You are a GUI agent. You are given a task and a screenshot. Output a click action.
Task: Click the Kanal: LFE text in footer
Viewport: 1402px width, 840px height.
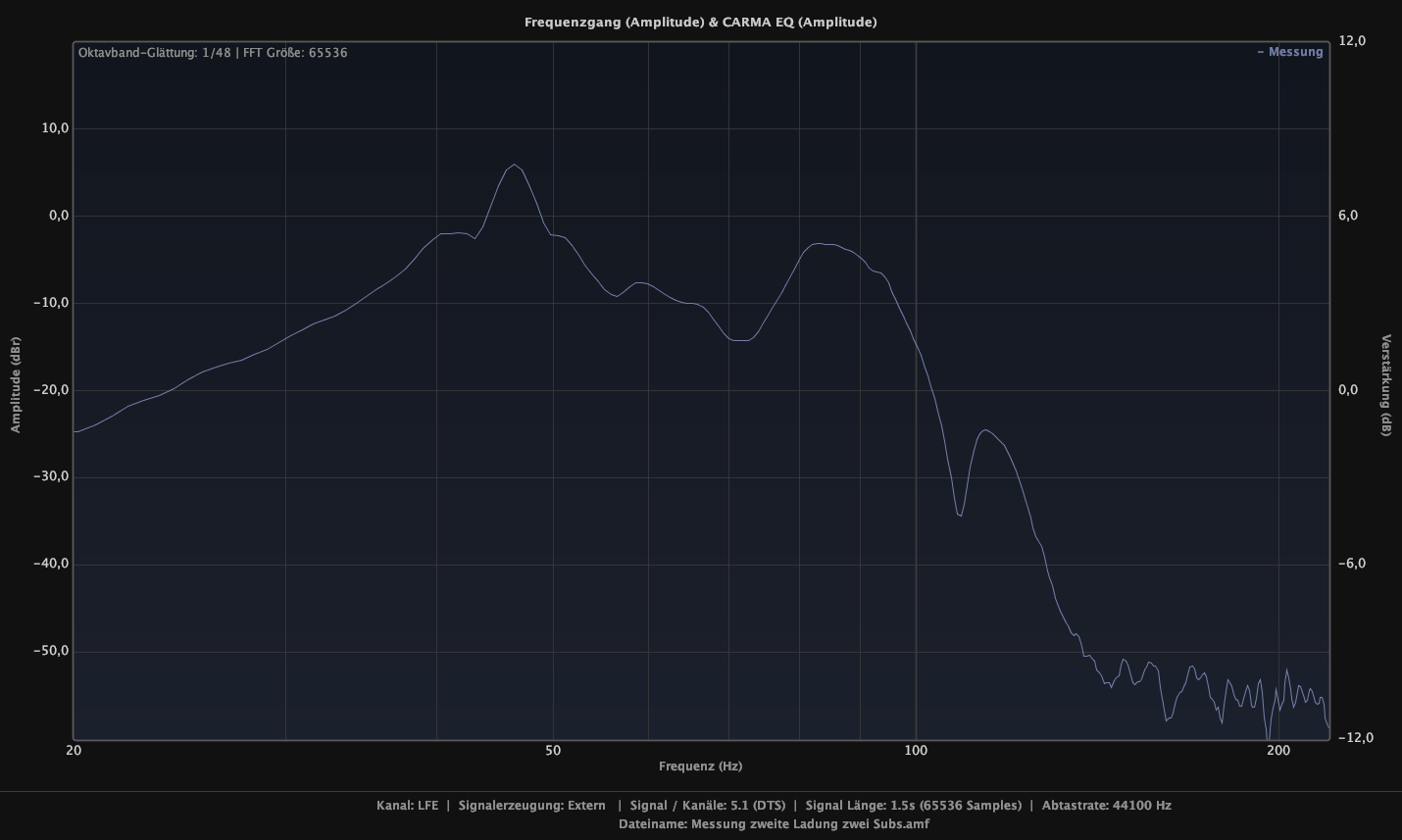pyautogui.click(x=407, y=806)
